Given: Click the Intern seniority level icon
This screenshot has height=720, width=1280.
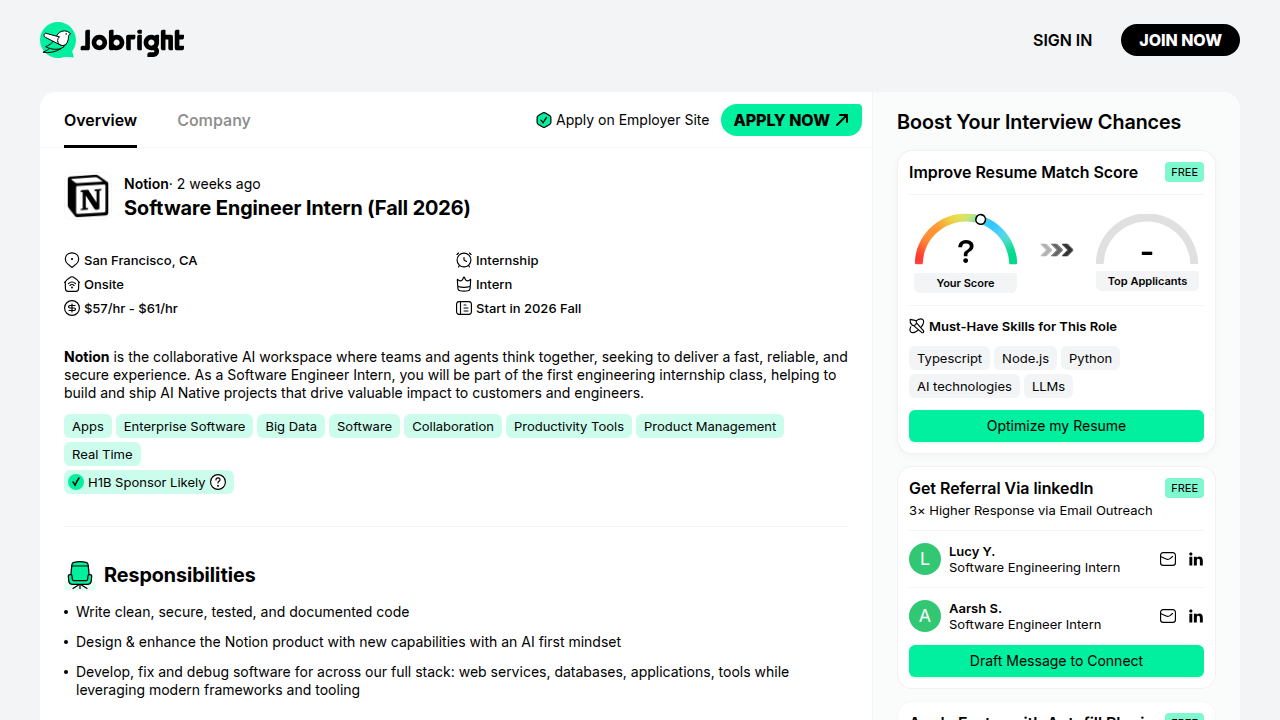Looking at the screenshot, I should (464, 284).
